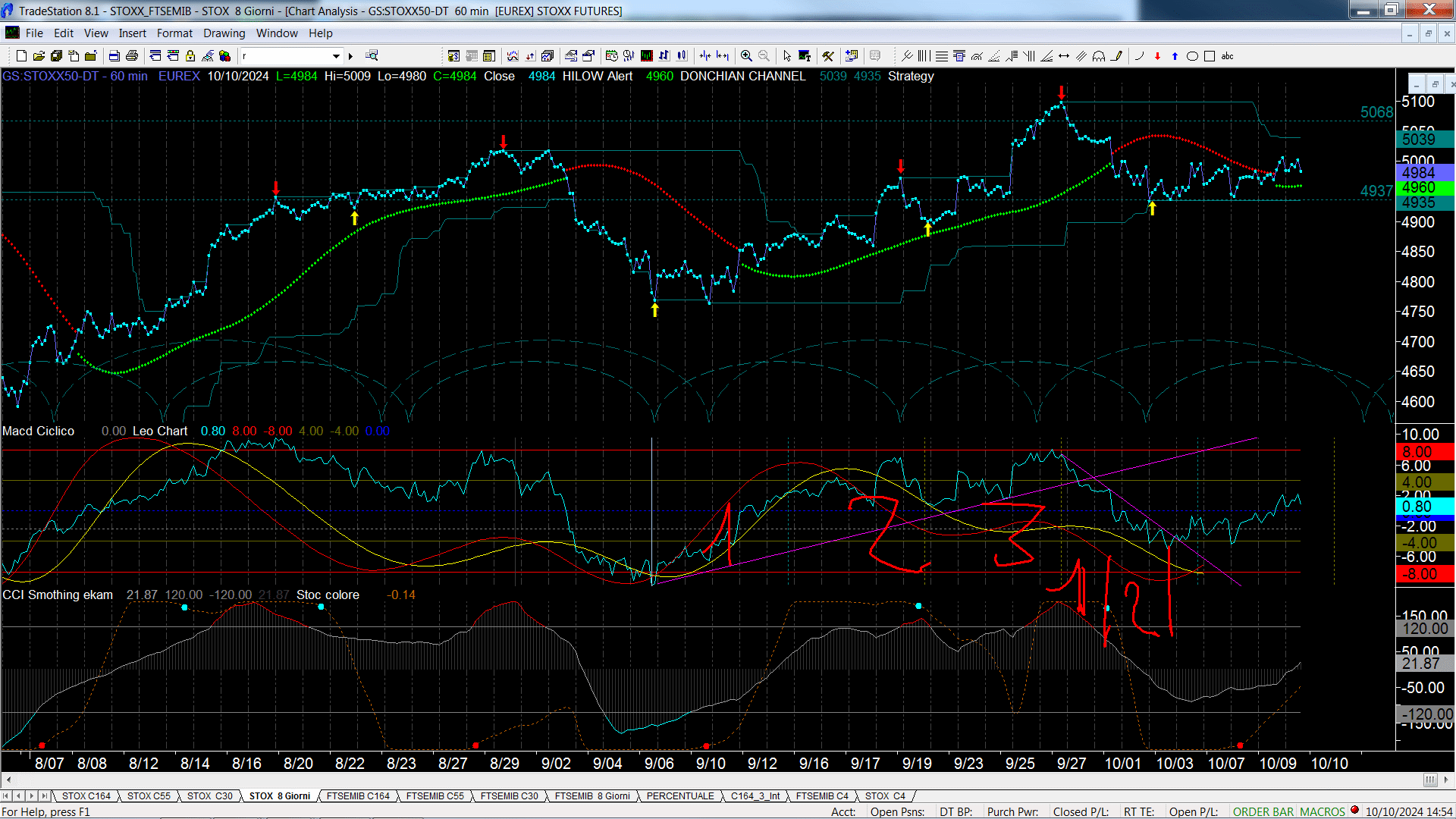Image resolution: width=1456 pixels, height=819 pixels.
Task: Switch to the STOX C4 tab
Action: pyautogui.click(x=885, y=795)
